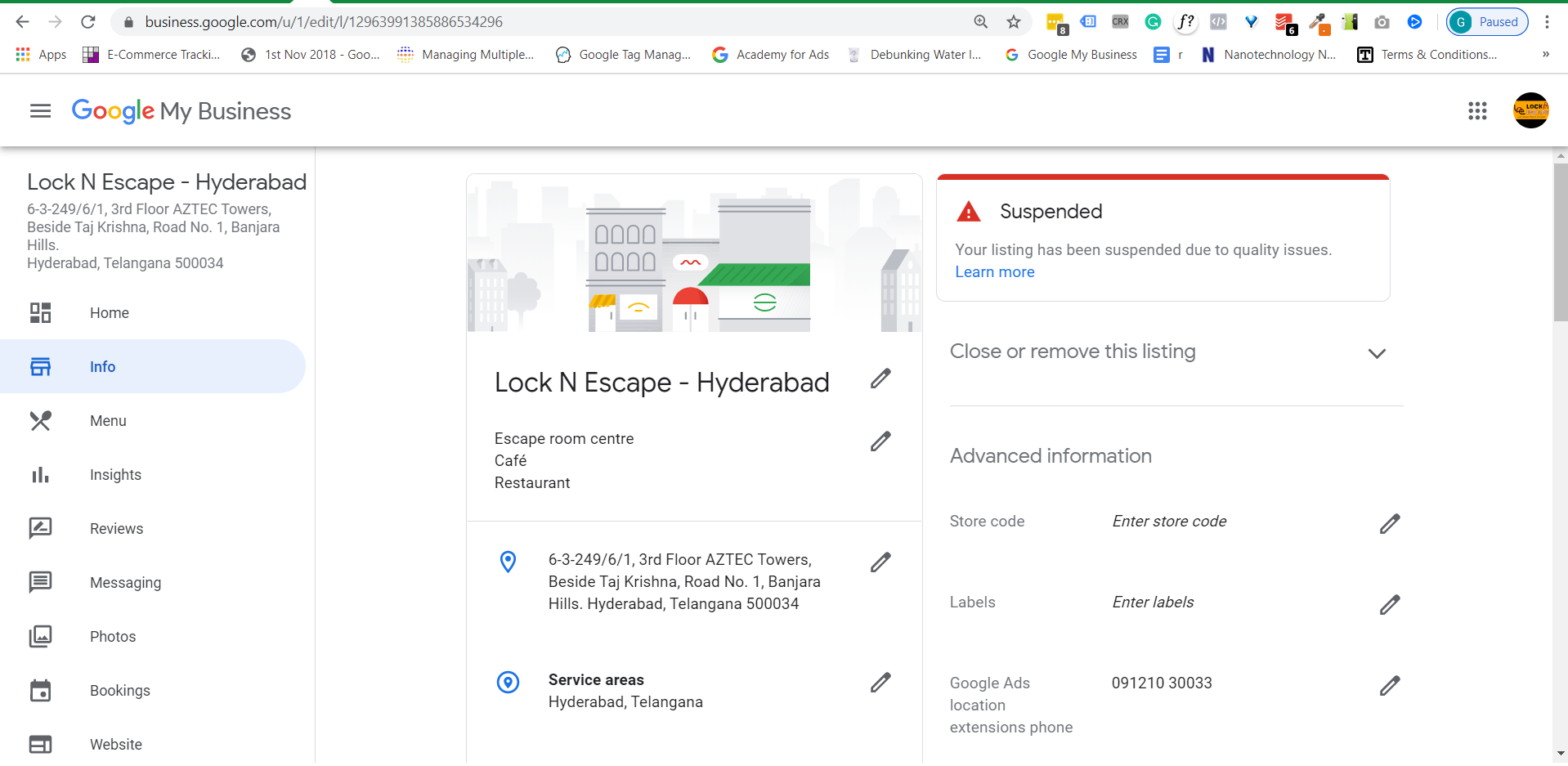This screenshot has height=766, width=1568.
Task: Open the 1st Nov 2018 bookmark
Action: [310, 55]
